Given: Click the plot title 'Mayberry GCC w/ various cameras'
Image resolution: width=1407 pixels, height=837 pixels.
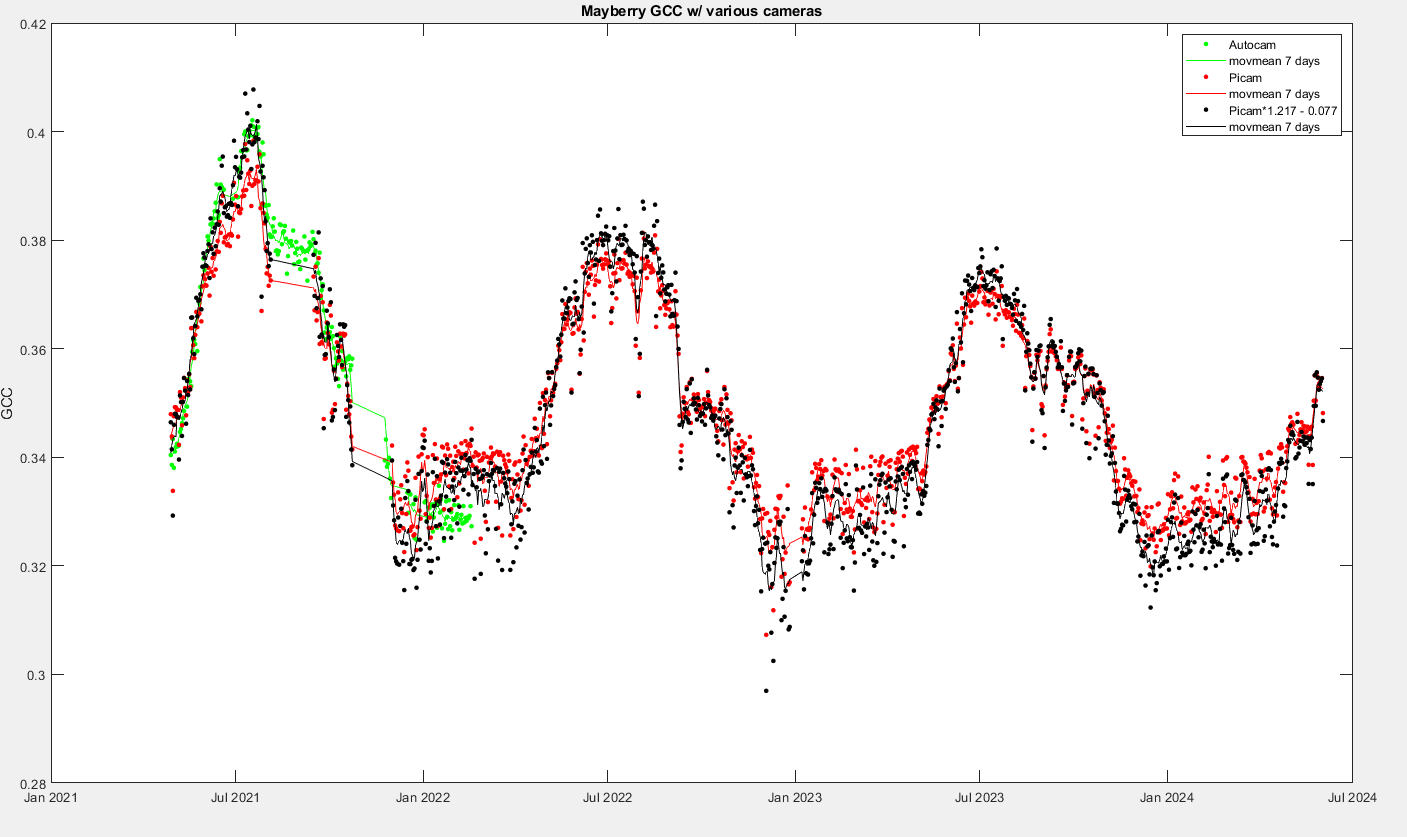Looking at the screenshot, I should [x=701, y=11].
